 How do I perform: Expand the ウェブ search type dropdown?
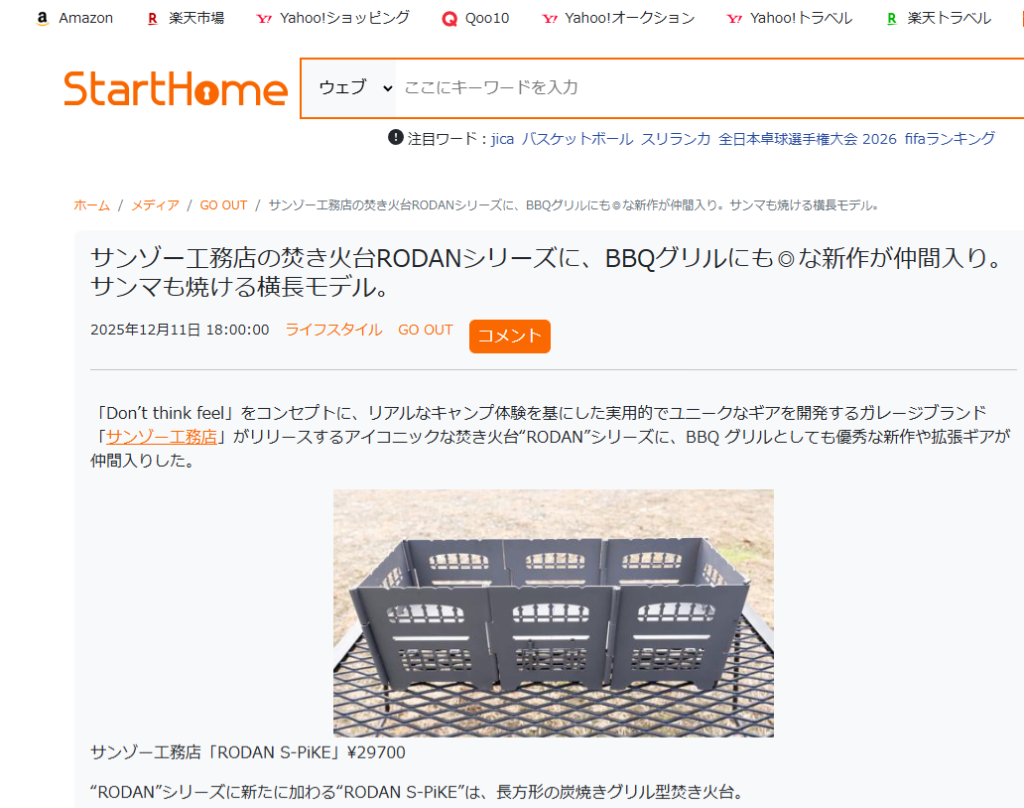[355, 88]
